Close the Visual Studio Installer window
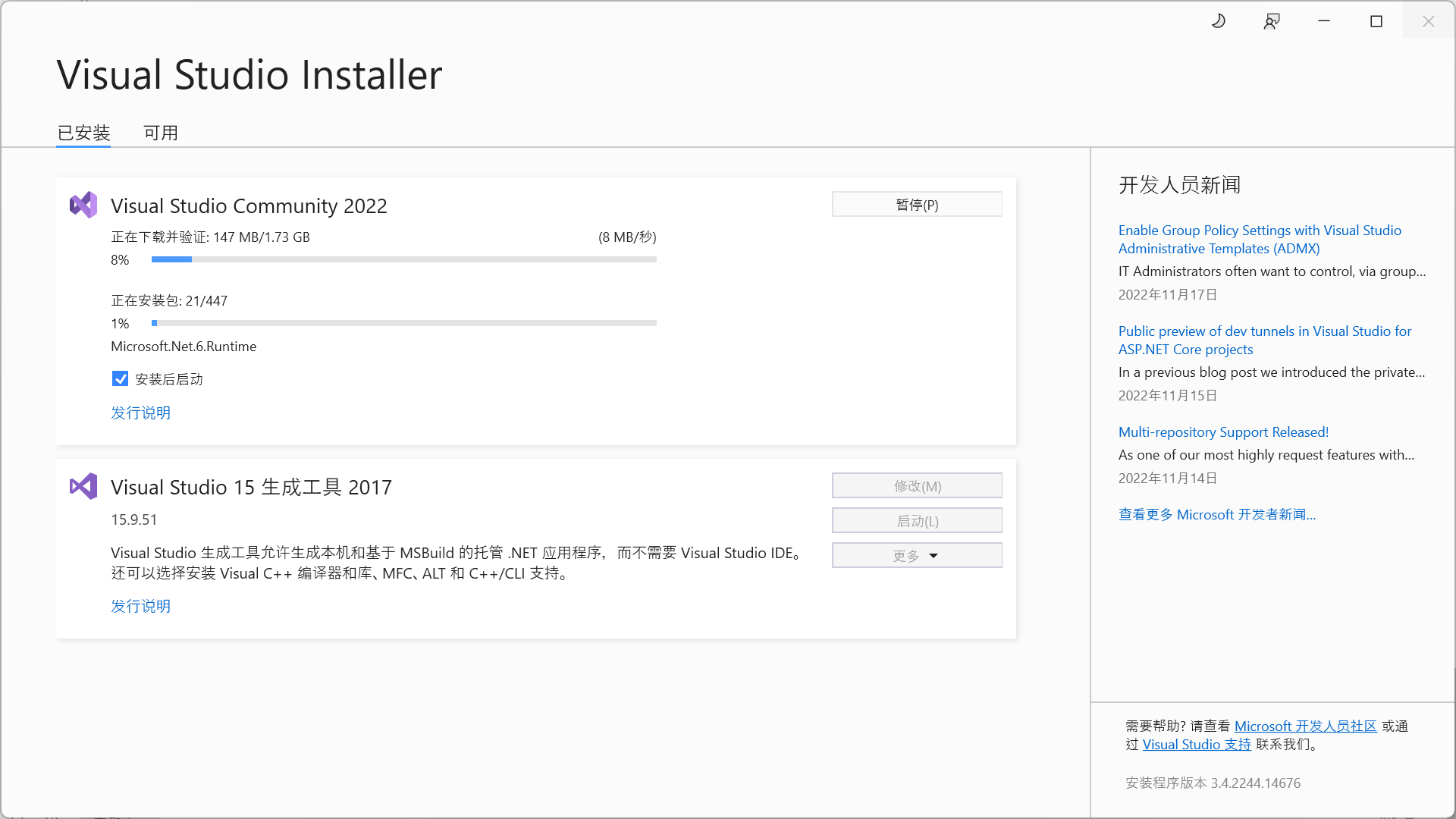The image size is (1456, 819). (1429, 21)
